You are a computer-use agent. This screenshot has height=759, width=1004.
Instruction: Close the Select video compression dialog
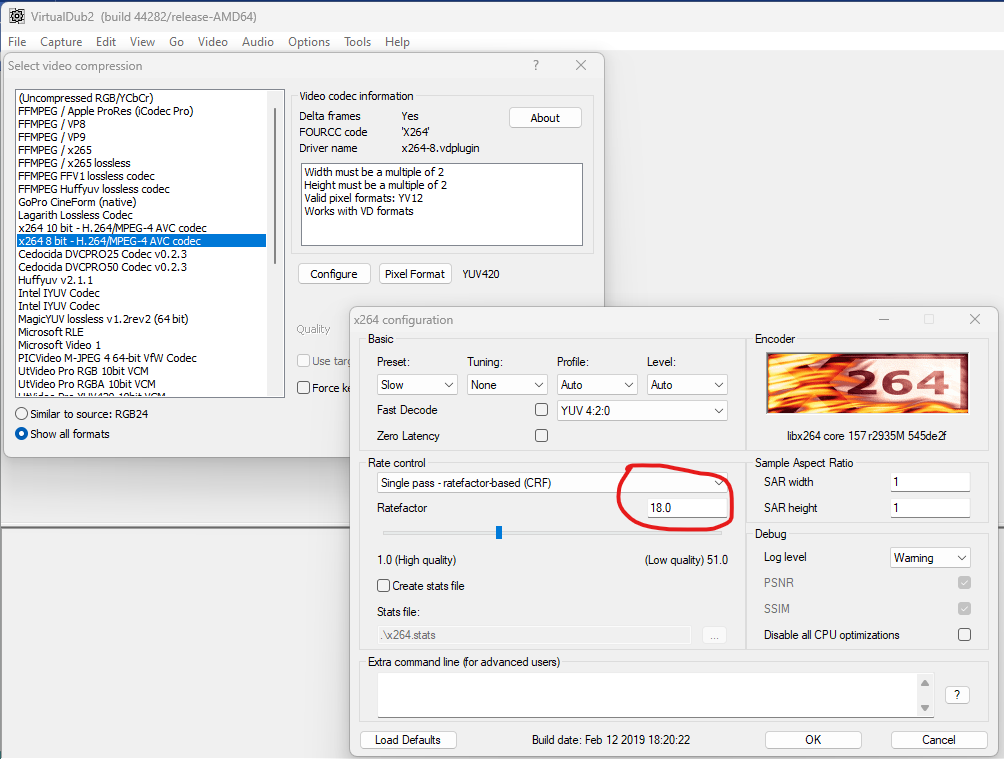[x=581, y=65]
